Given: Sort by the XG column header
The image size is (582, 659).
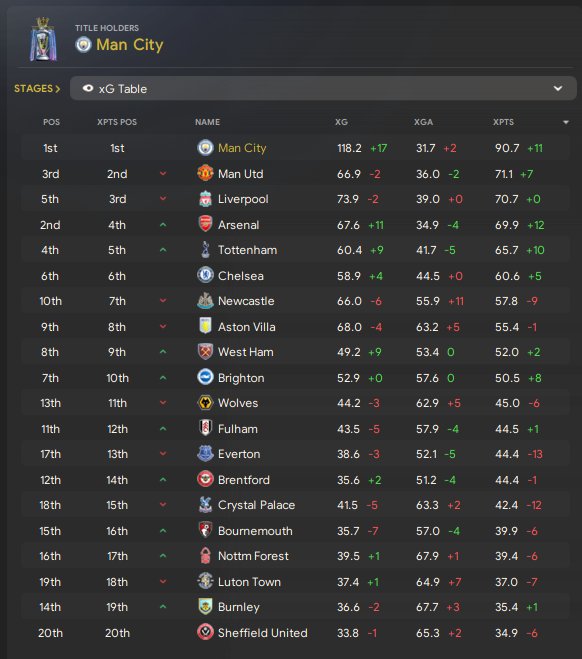Looking at the screenshot, I should [341, 122].
